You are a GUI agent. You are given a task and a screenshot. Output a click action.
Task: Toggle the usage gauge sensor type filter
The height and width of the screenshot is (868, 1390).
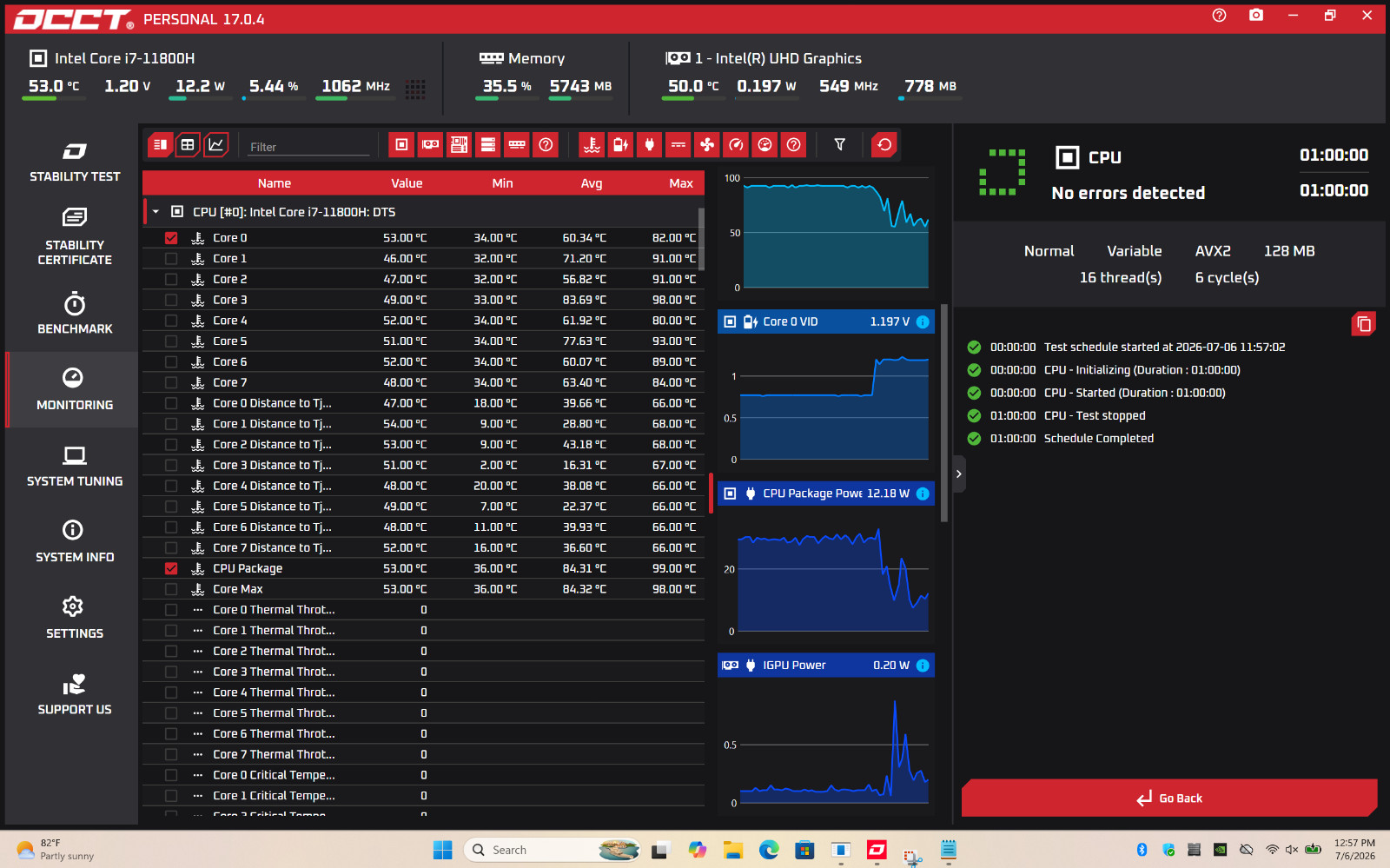pos(764,145)
